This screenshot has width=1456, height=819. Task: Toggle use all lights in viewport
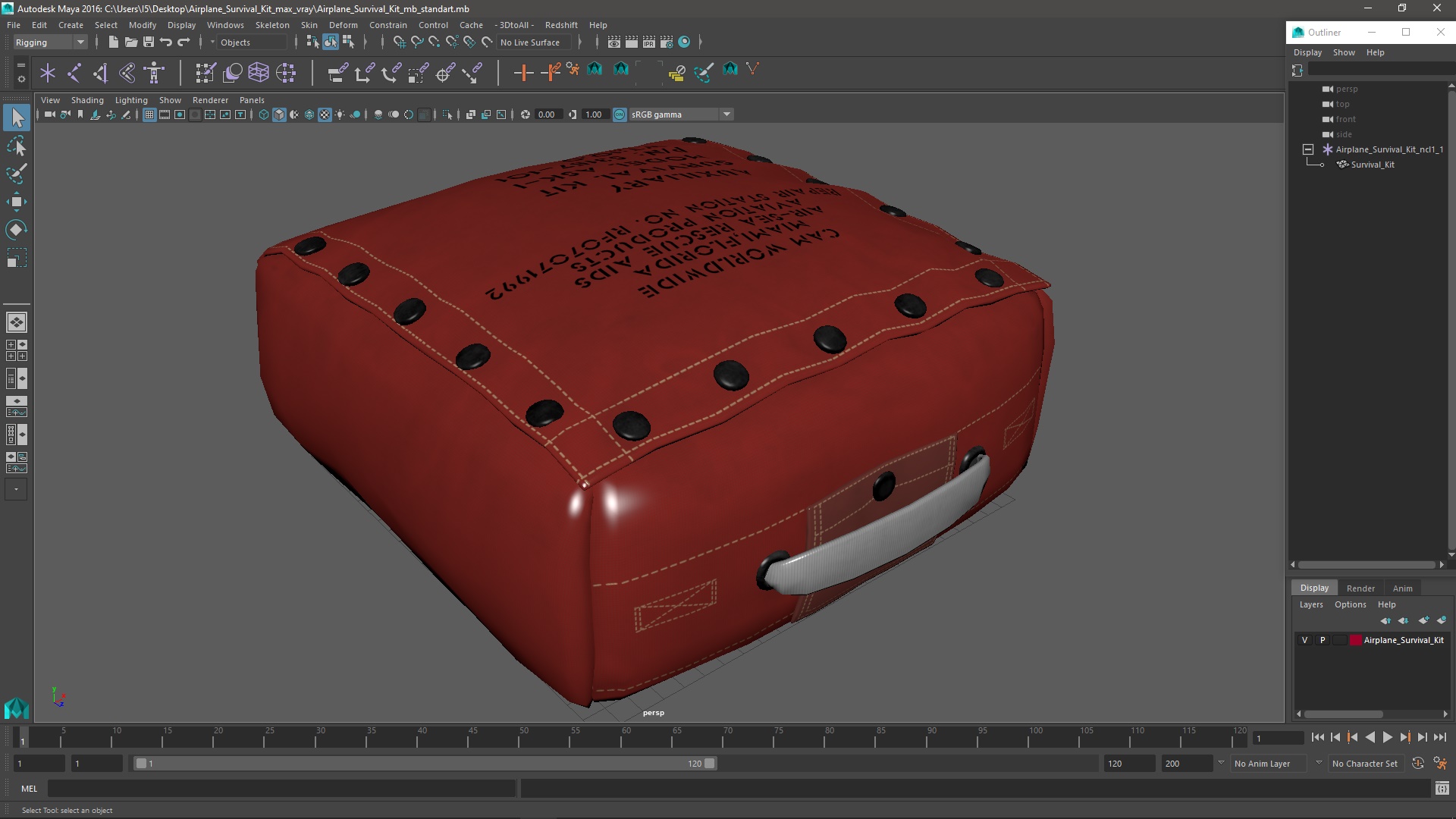(x=340, y=115)
